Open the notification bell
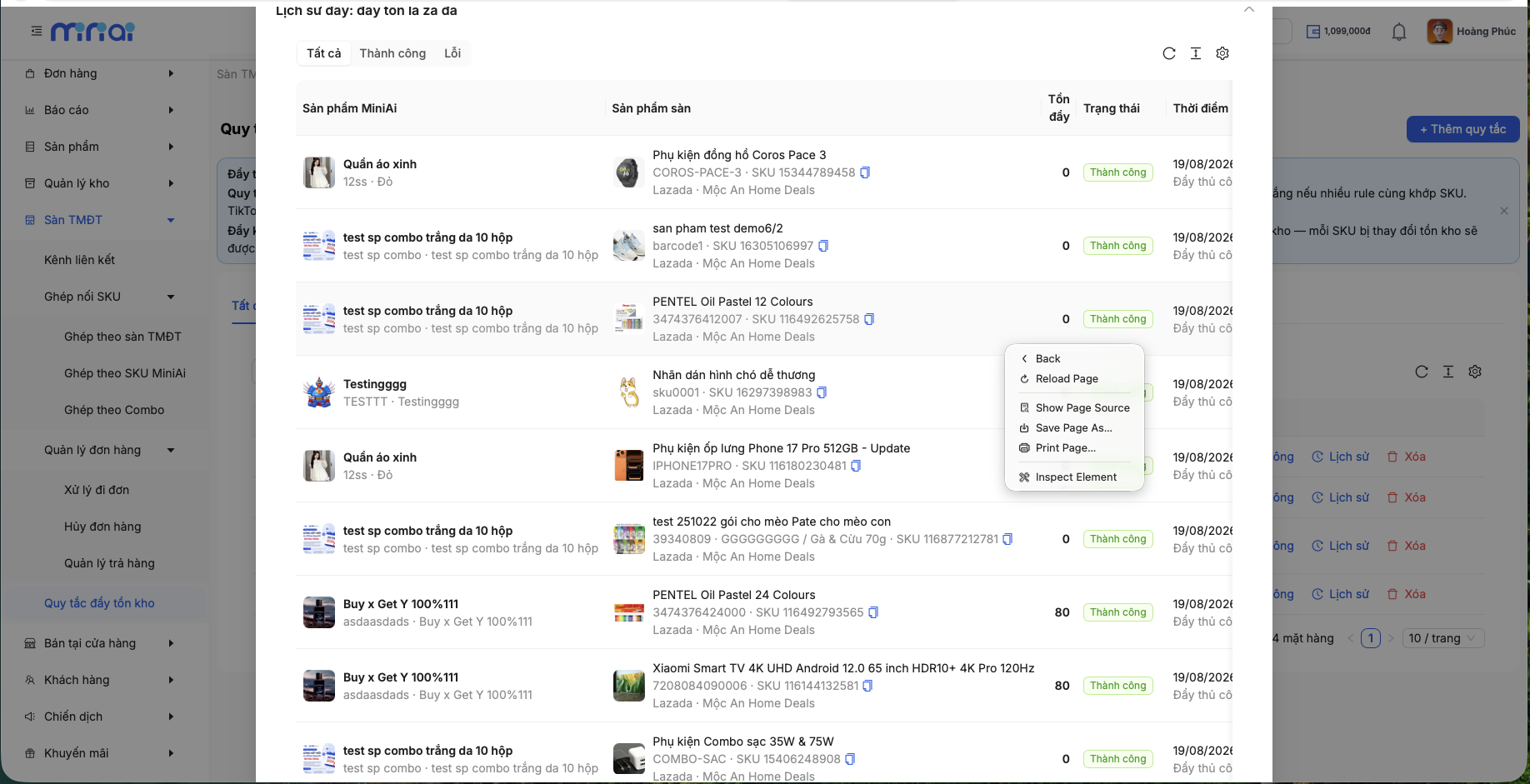 (1399, 32)
